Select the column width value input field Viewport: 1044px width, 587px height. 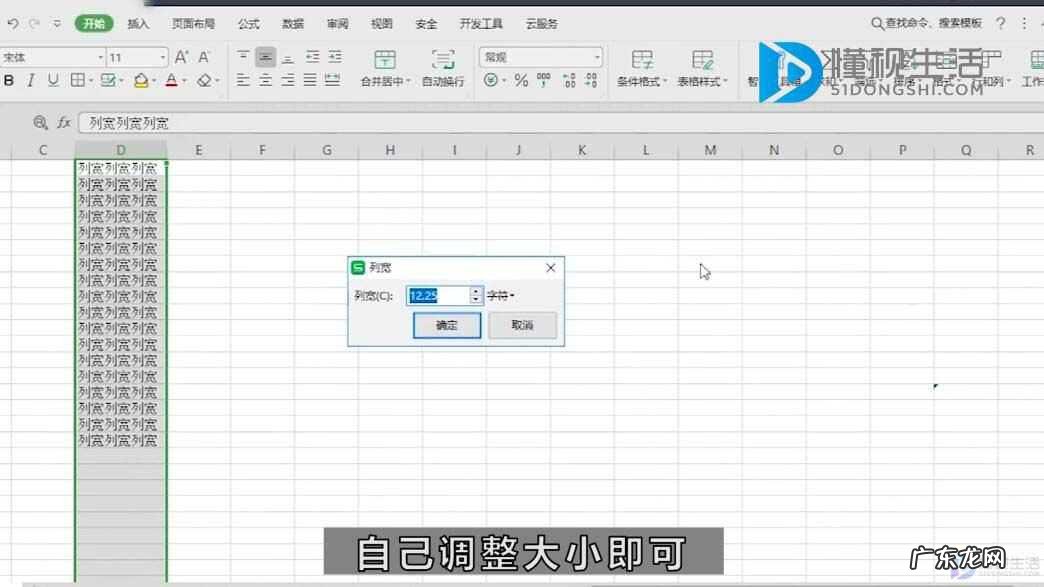(x=438, y=295)
